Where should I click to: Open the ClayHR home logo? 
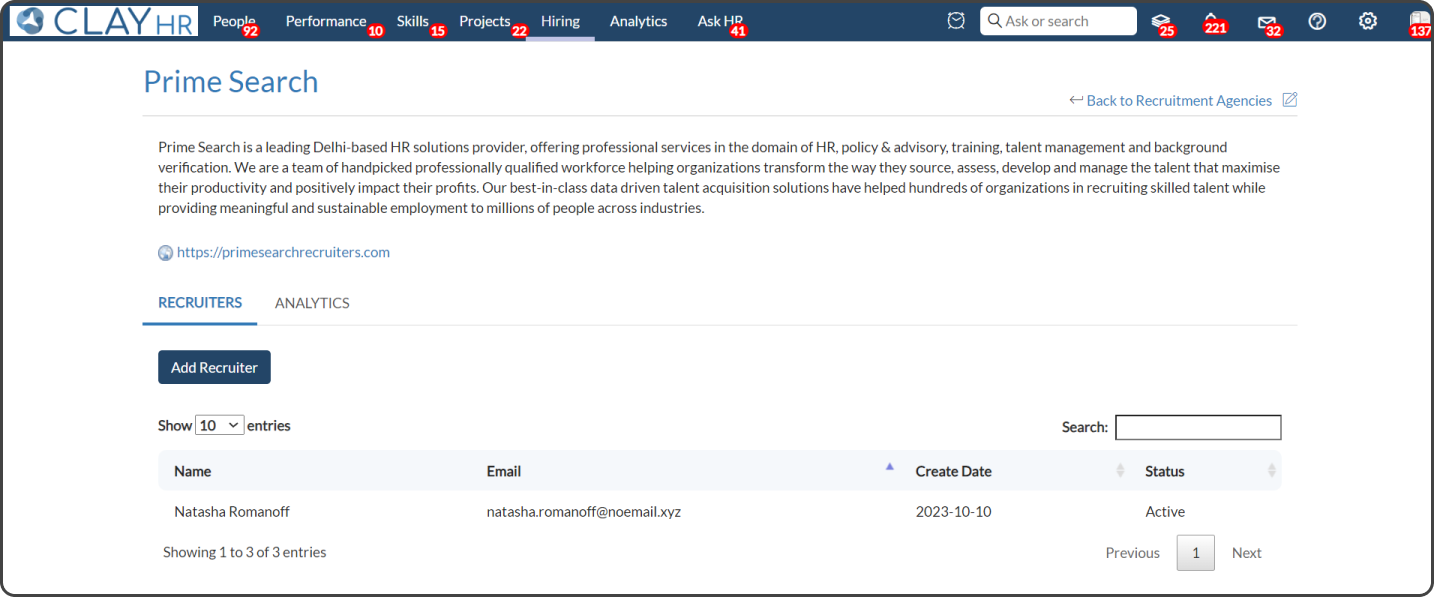[104, 21]
